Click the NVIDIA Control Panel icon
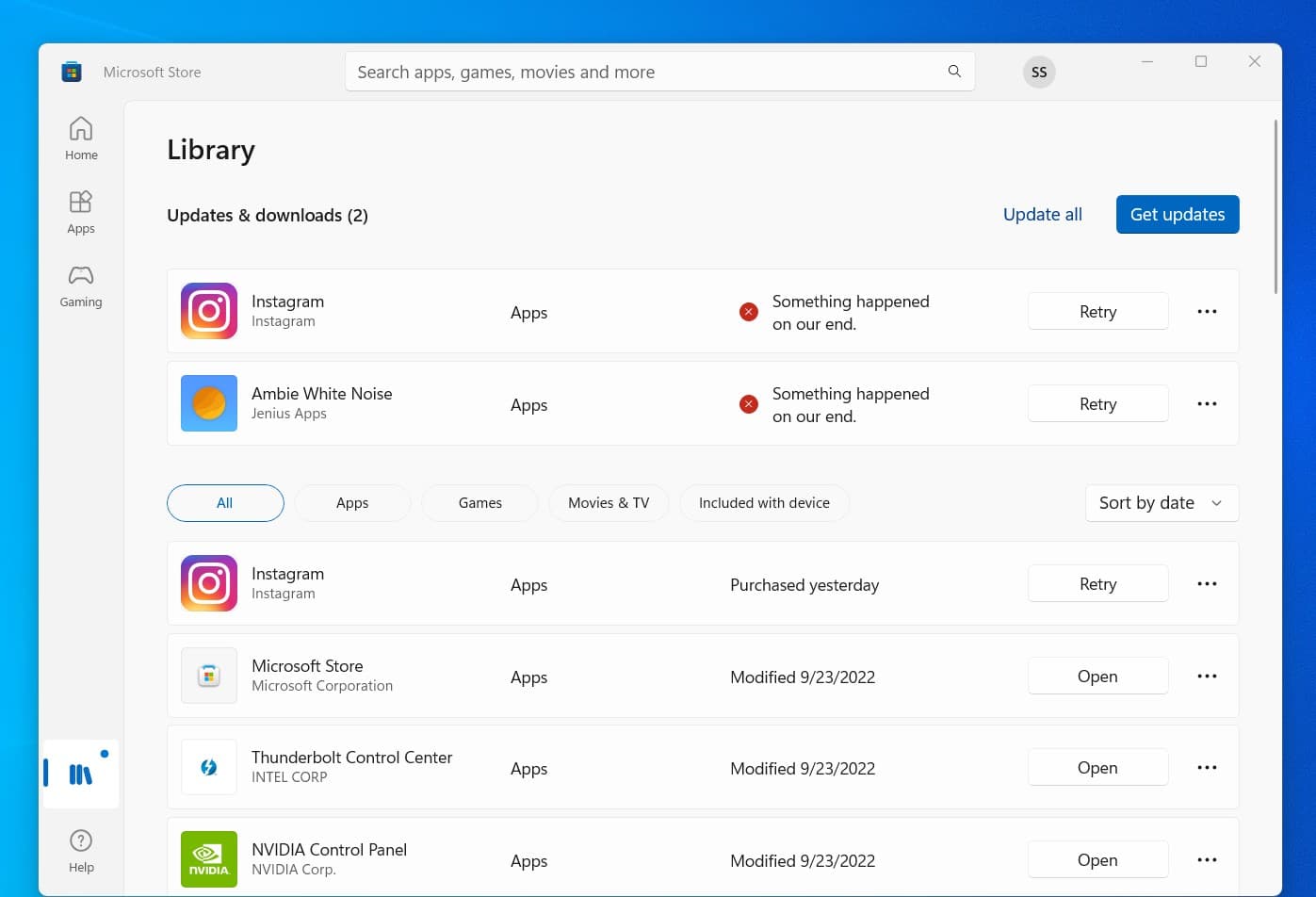Viewport: 1316px width, 897px height. 209,859
